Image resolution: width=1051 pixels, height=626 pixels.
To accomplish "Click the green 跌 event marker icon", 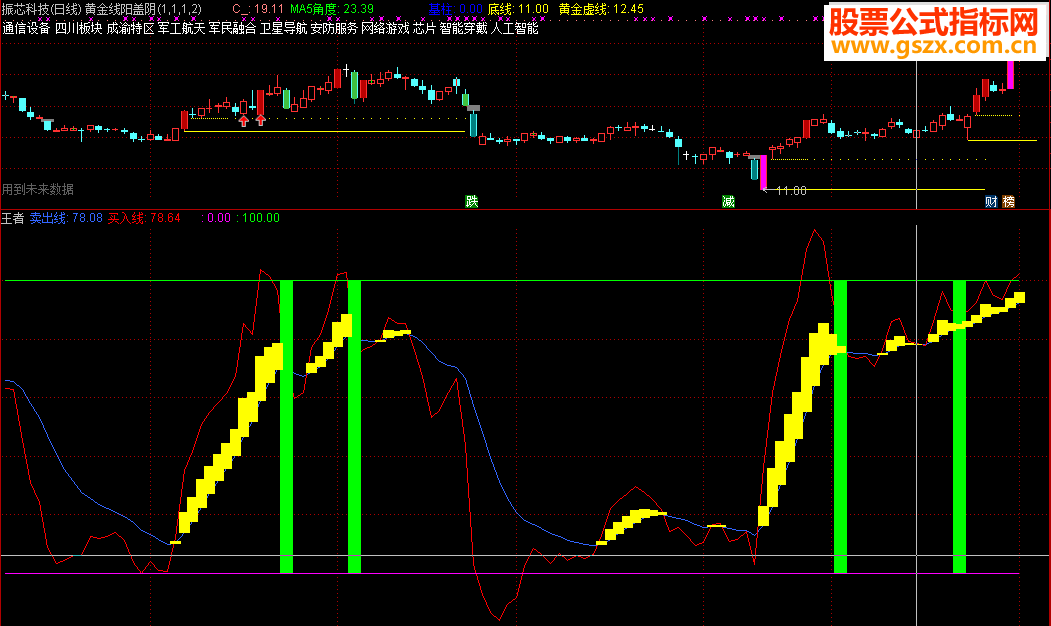I will pyautogui.click(x=472, y=201).
